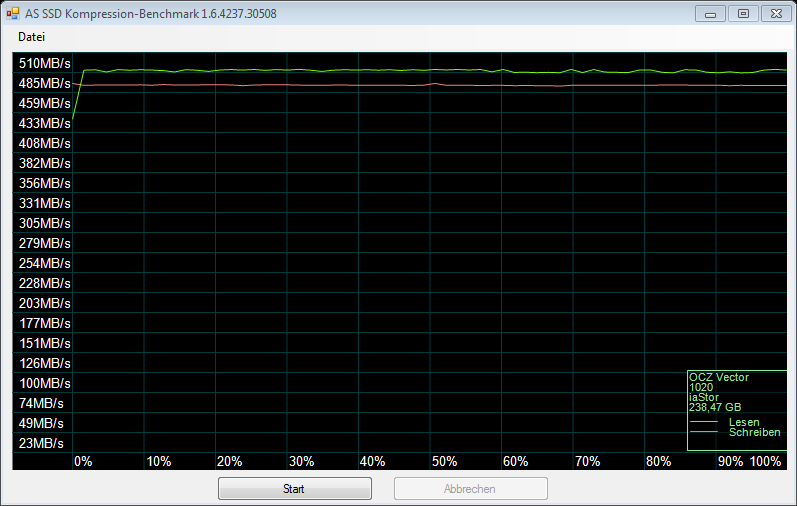The height and width of the screenshot is (506, 797).
Task: Click the 1020 firmware text in legend
Action: click(x=701, y=388)
